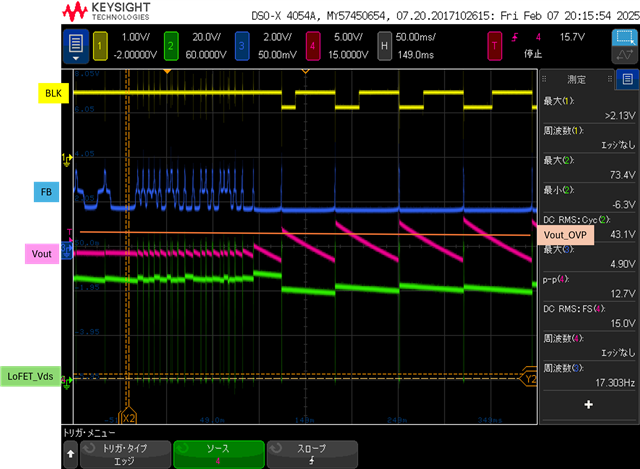640x469 pixels.
Task: Select the 最小(2) -6.3V measurement
Action: 589,198
